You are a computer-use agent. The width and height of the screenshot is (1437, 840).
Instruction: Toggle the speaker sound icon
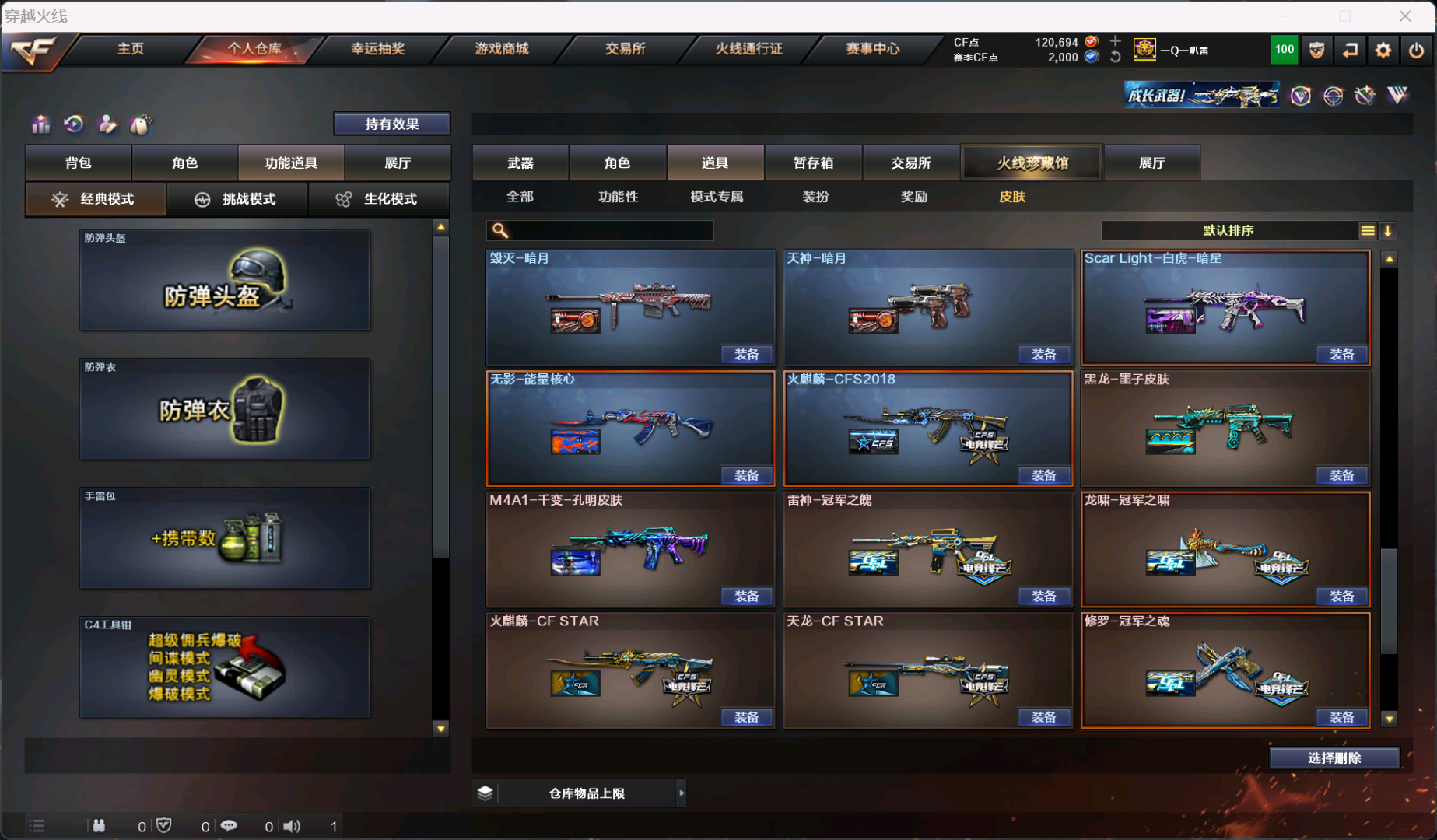click(292, 826)
